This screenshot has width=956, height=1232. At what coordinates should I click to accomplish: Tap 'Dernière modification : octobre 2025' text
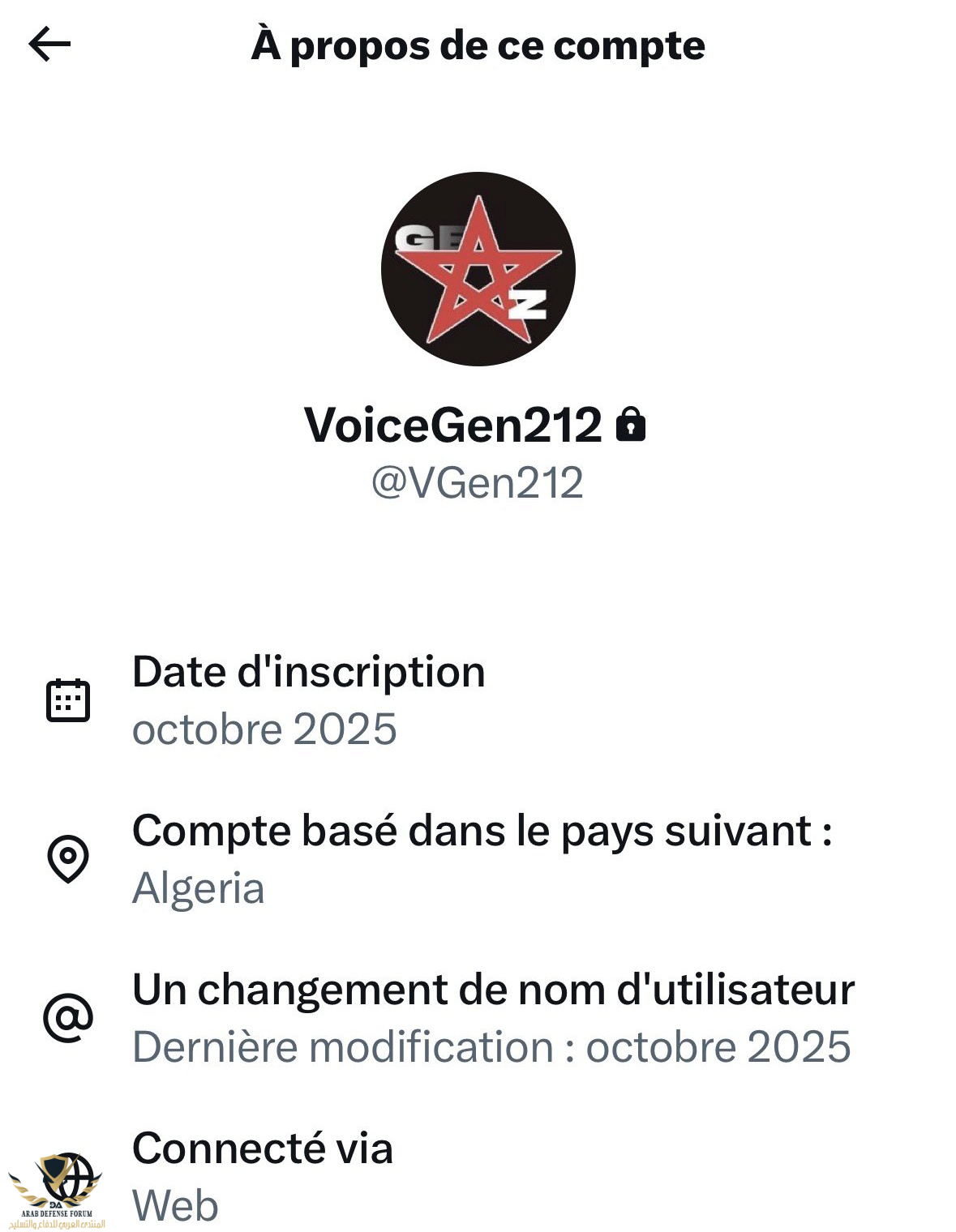[x=491, y=1046]
